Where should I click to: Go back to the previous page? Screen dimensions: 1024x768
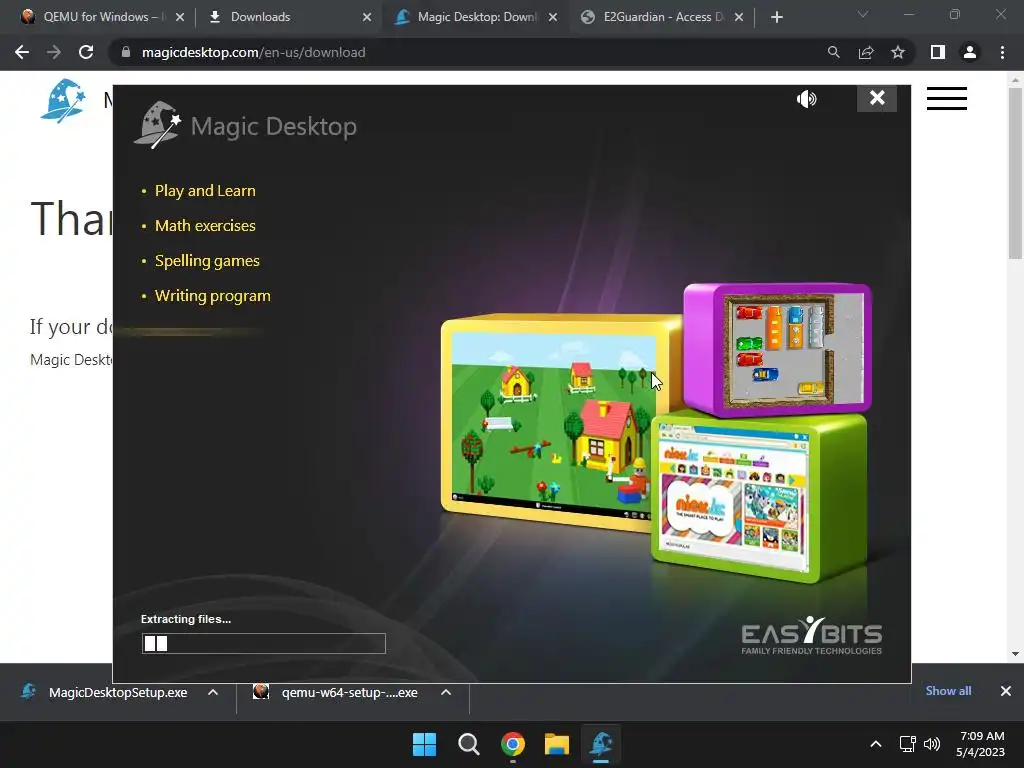tap(22, 52)
